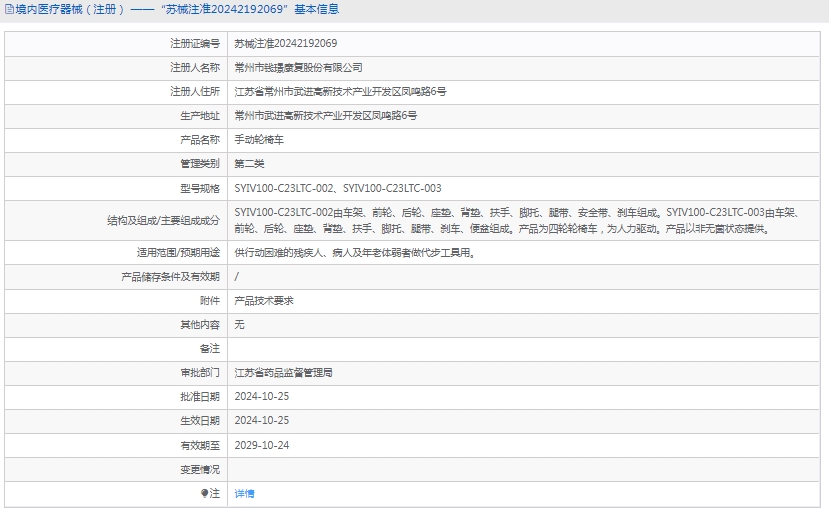Open the 详情 details link

(x=244, y=494)
